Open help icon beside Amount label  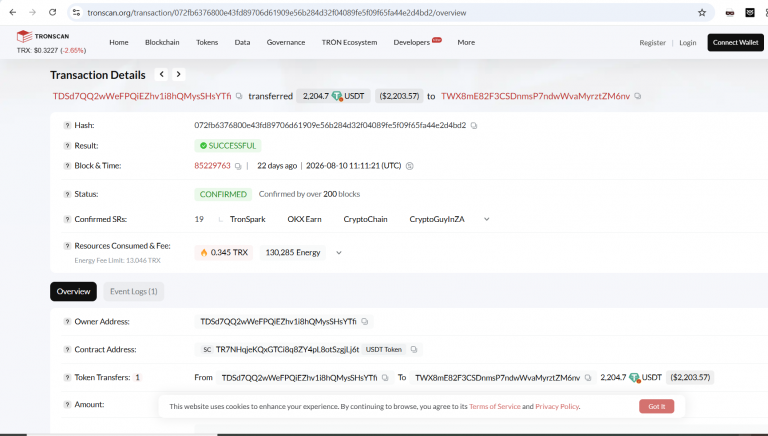pos(67,404)
